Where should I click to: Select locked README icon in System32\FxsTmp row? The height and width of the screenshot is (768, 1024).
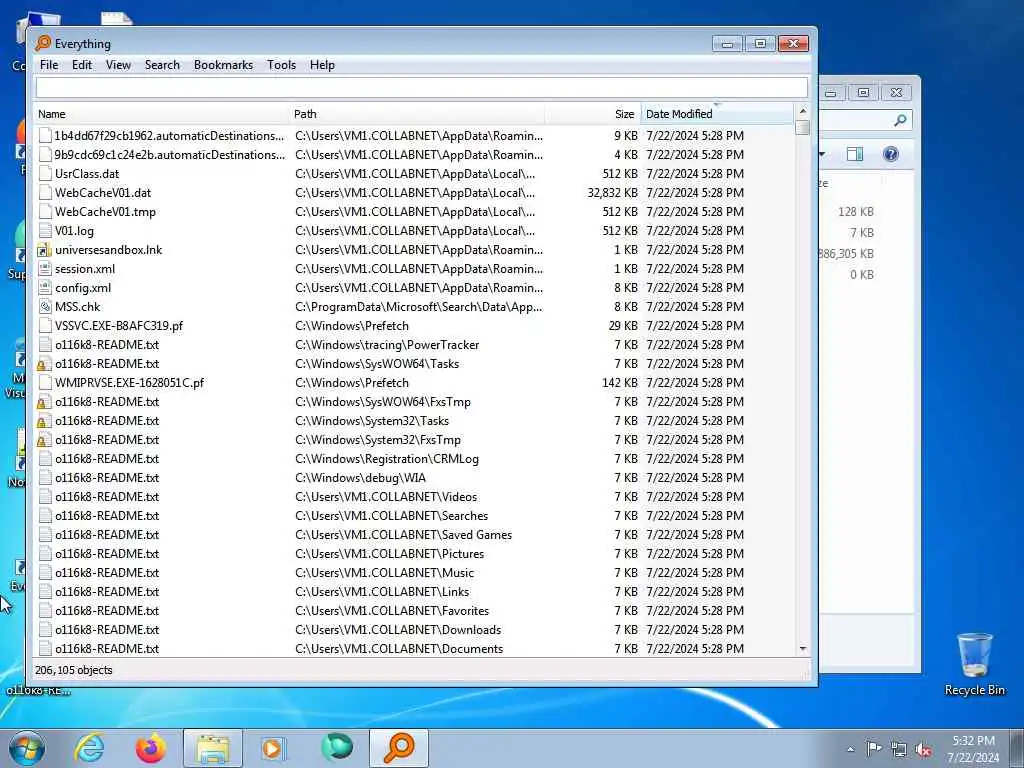point(44,440)
